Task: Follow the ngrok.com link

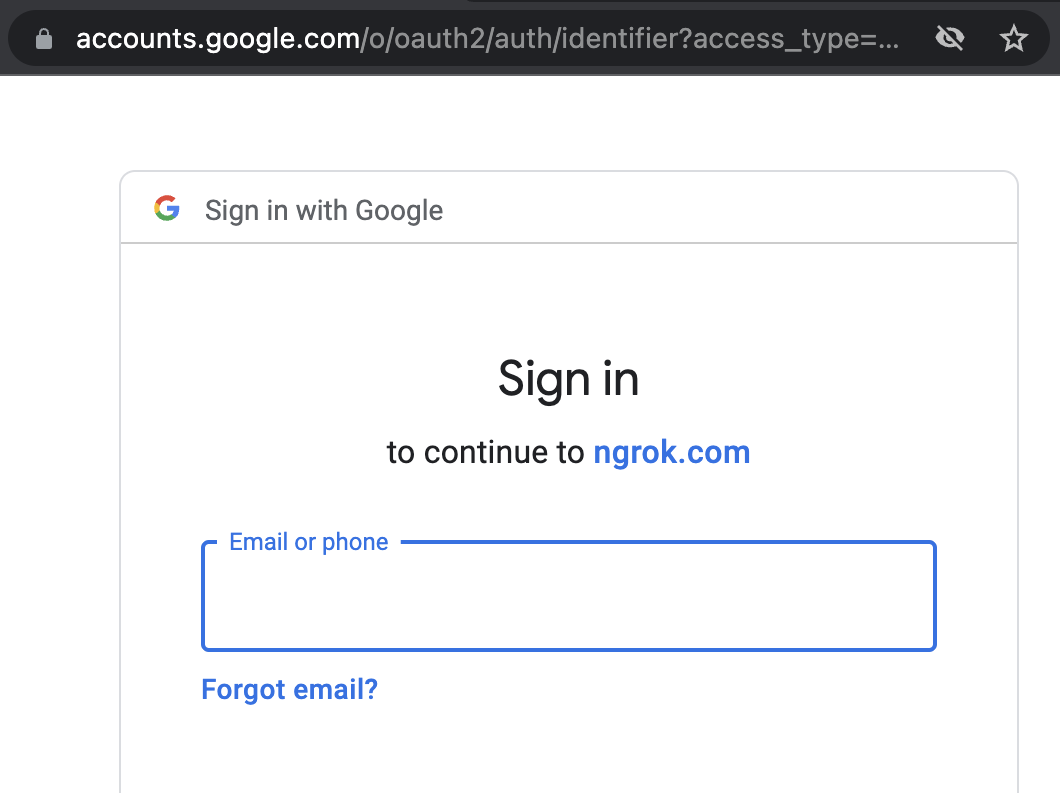Action: (671, 452)
